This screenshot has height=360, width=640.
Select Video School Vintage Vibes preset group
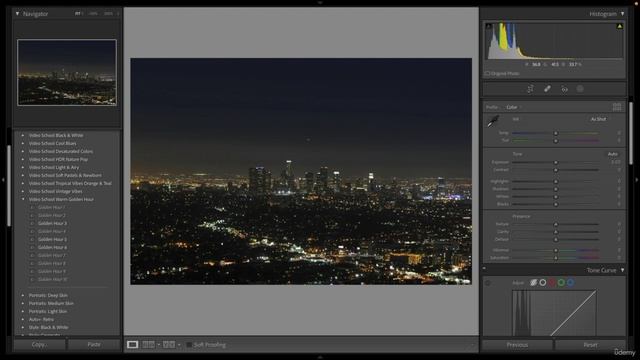(55, 191)
